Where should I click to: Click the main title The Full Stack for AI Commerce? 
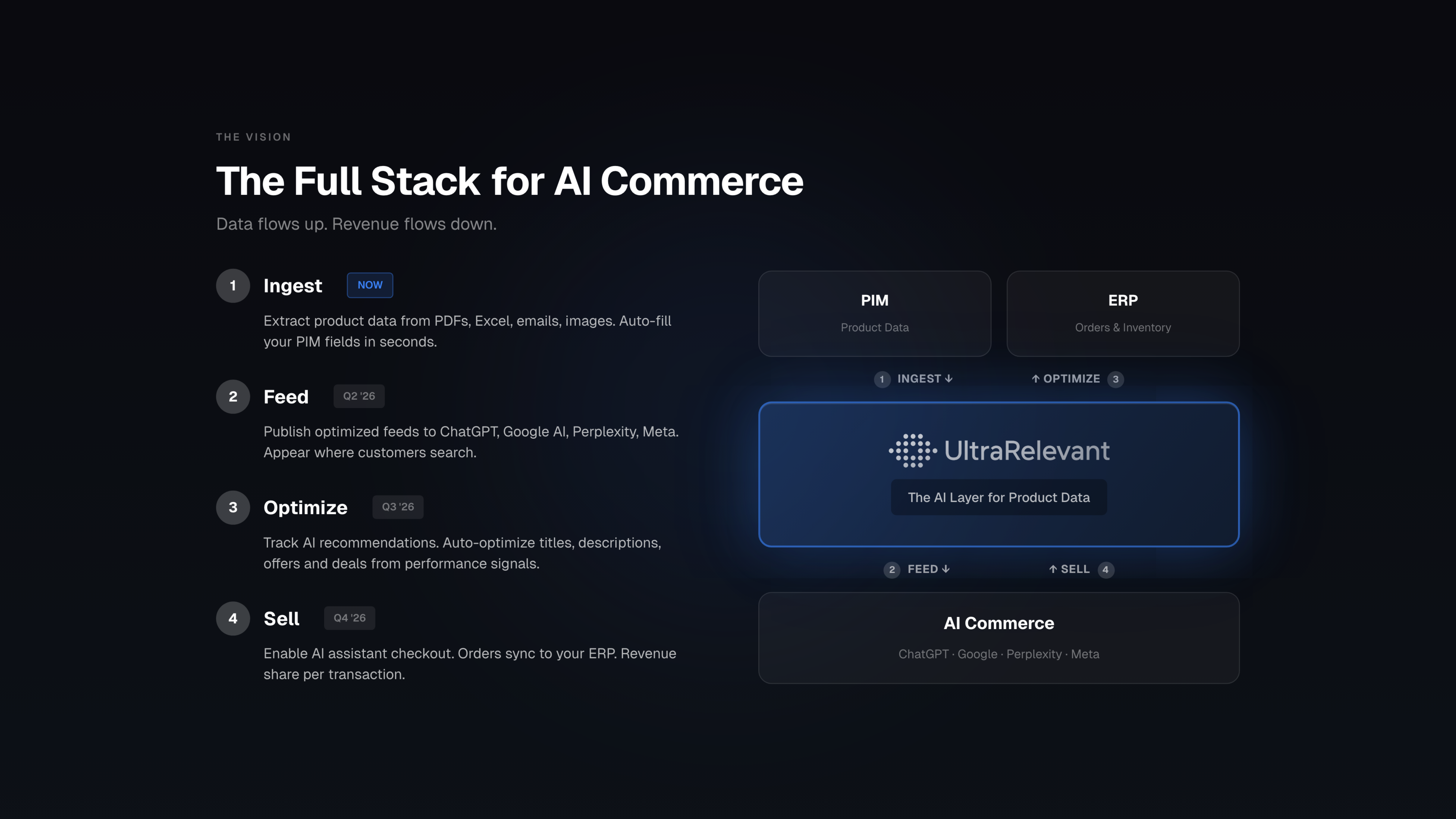point(509,181)
